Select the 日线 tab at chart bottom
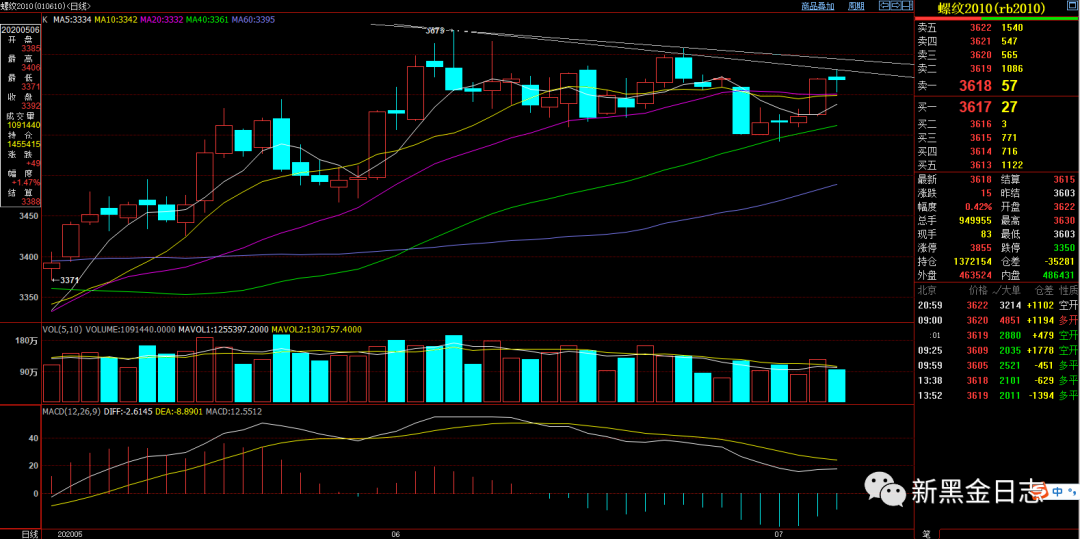Image resolution: width=1080 pixels, height=539 pixels. [30, 533]
